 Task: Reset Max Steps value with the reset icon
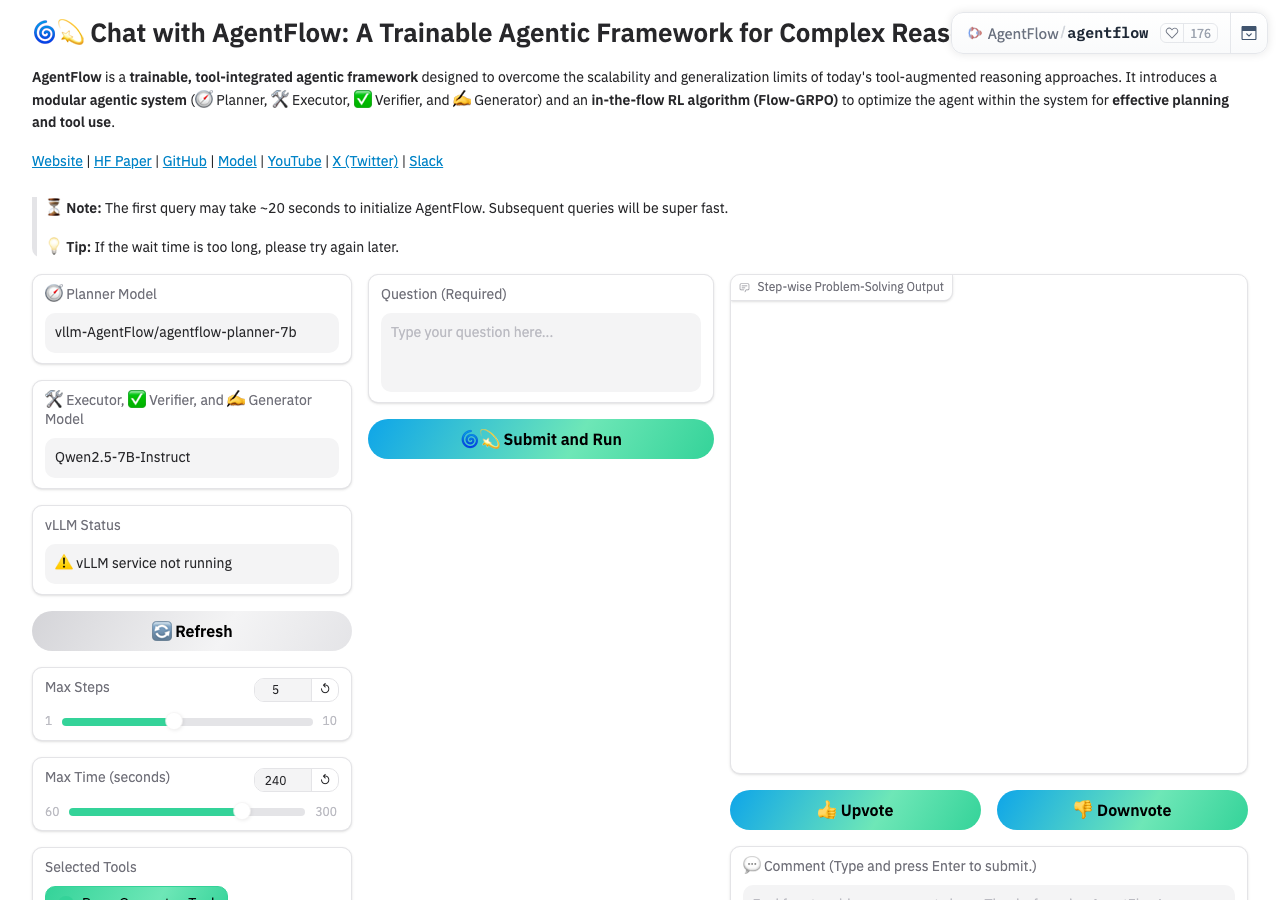pos(325,689)
